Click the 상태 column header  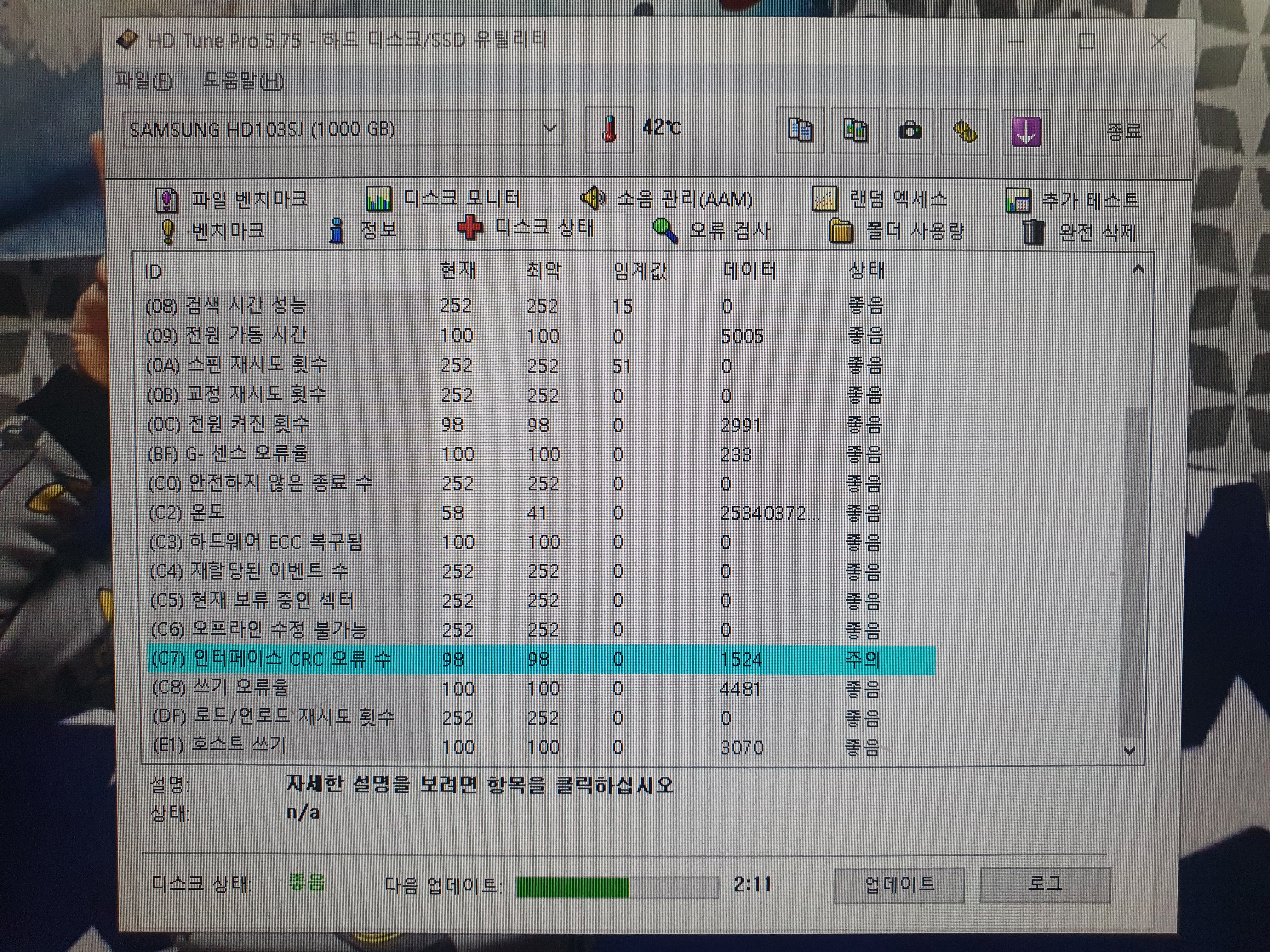click(867, 270)
